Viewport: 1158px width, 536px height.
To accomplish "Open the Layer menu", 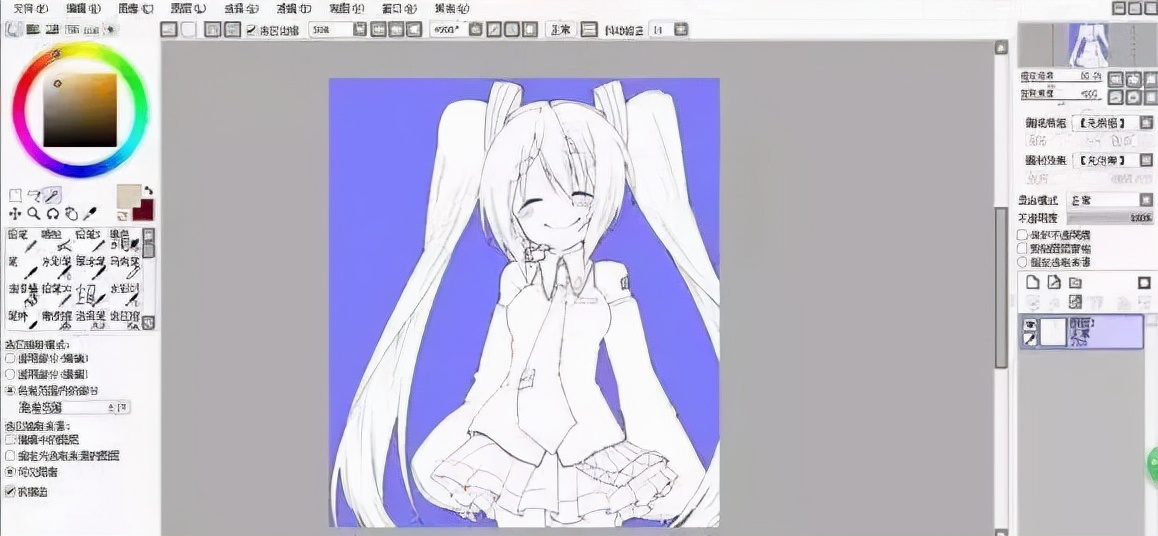I will pos(189,9).
